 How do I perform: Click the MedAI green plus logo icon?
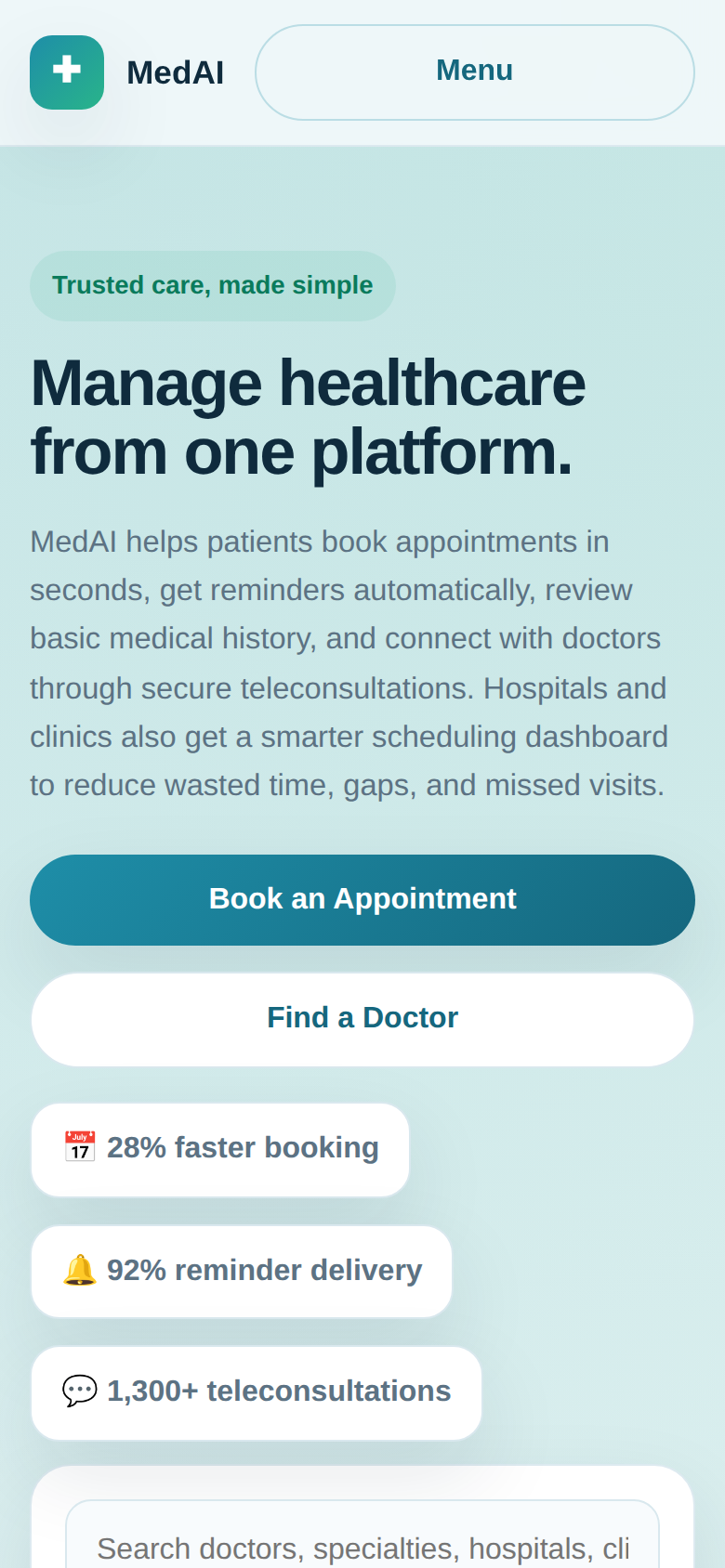pos(67,72)
